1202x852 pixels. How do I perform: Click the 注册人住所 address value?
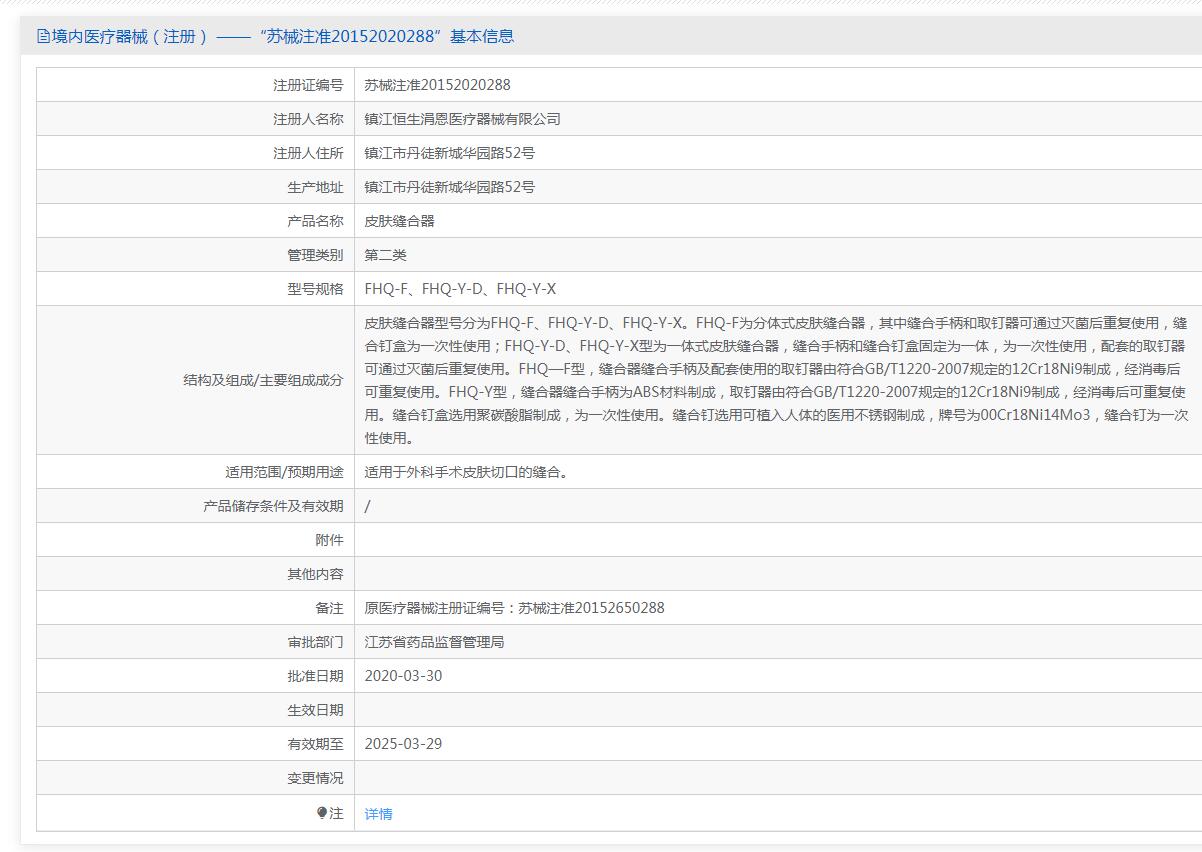pos(449,153)
